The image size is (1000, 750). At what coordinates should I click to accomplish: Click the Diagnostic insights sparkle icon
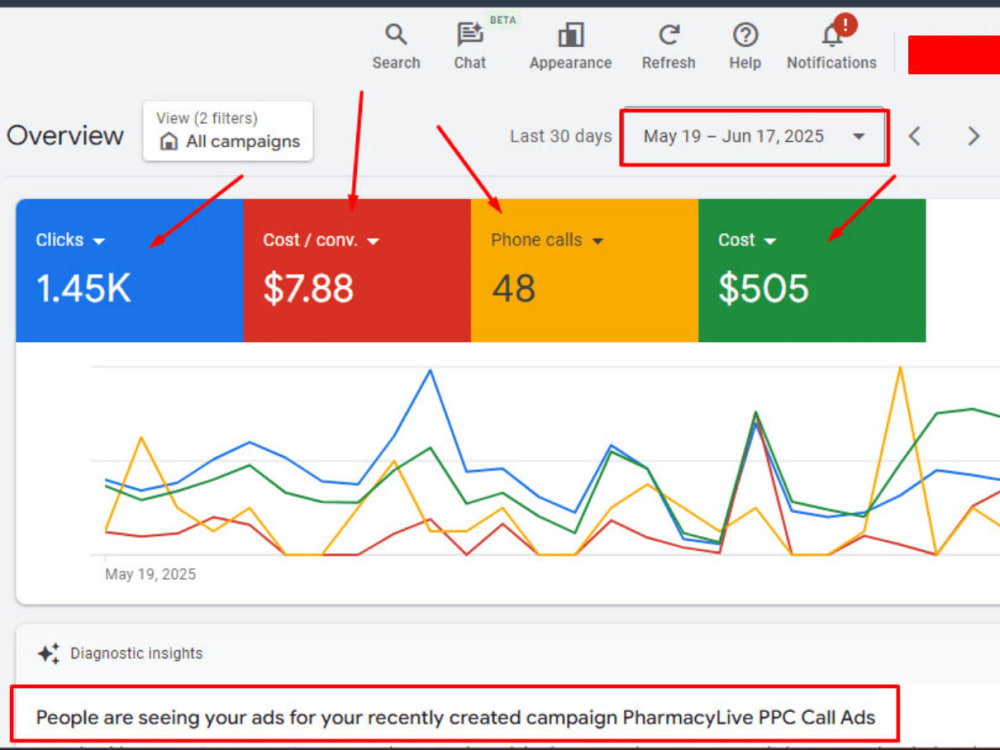click(x=48, y=654)
